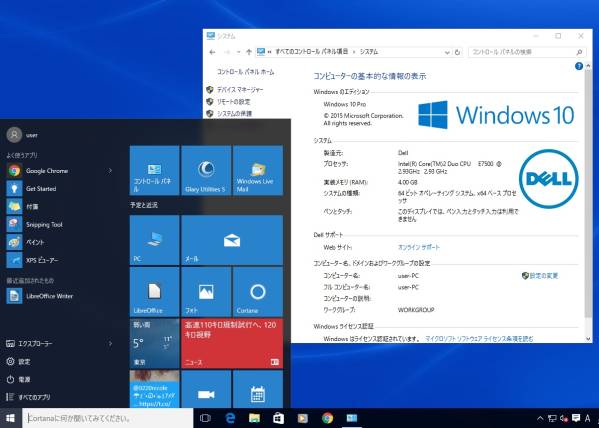This screenshot has width=599, height=428.
Task: Open the calendar tile
Action: [258, 389]
